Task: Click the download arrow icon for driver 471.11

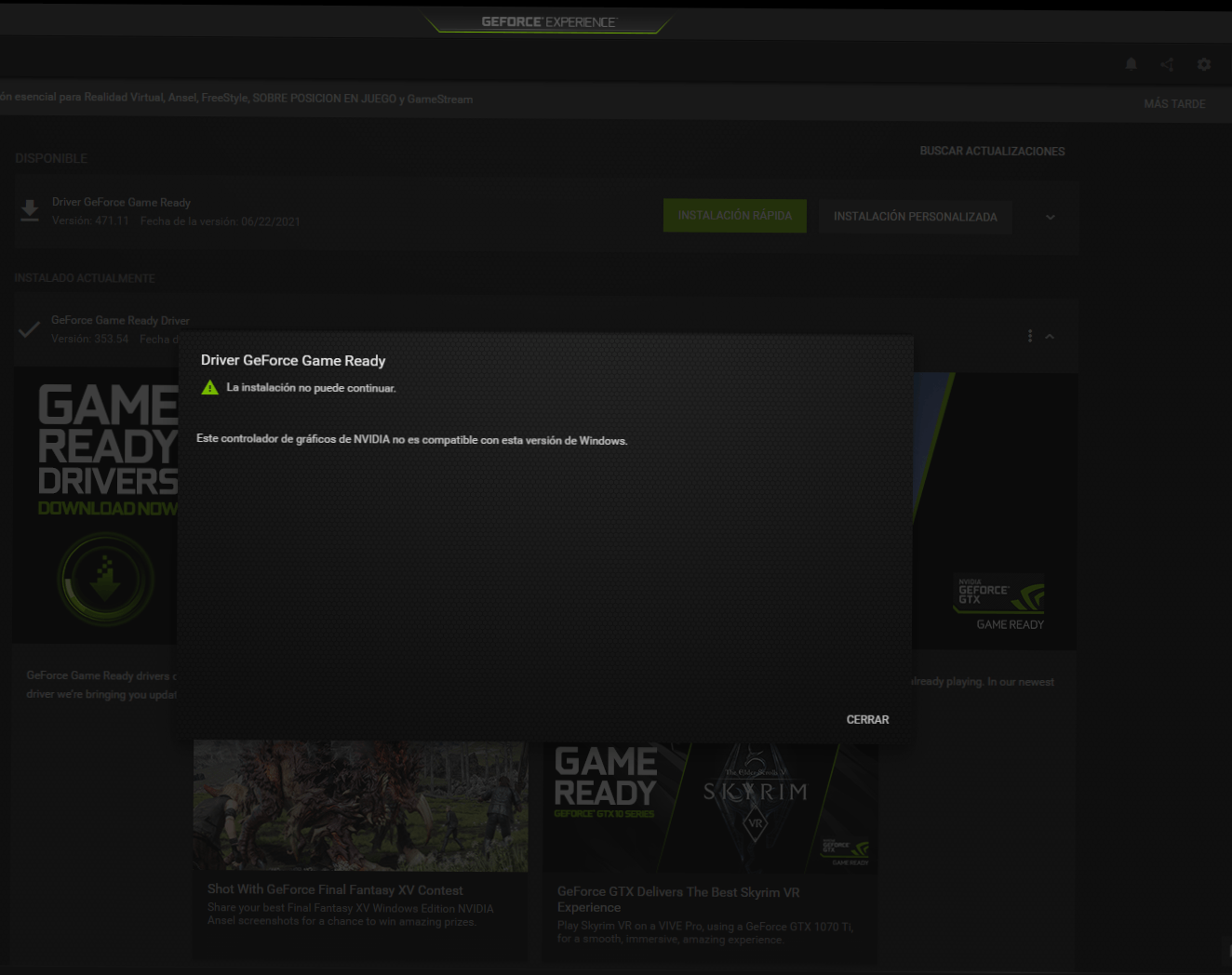Action: 30,211
